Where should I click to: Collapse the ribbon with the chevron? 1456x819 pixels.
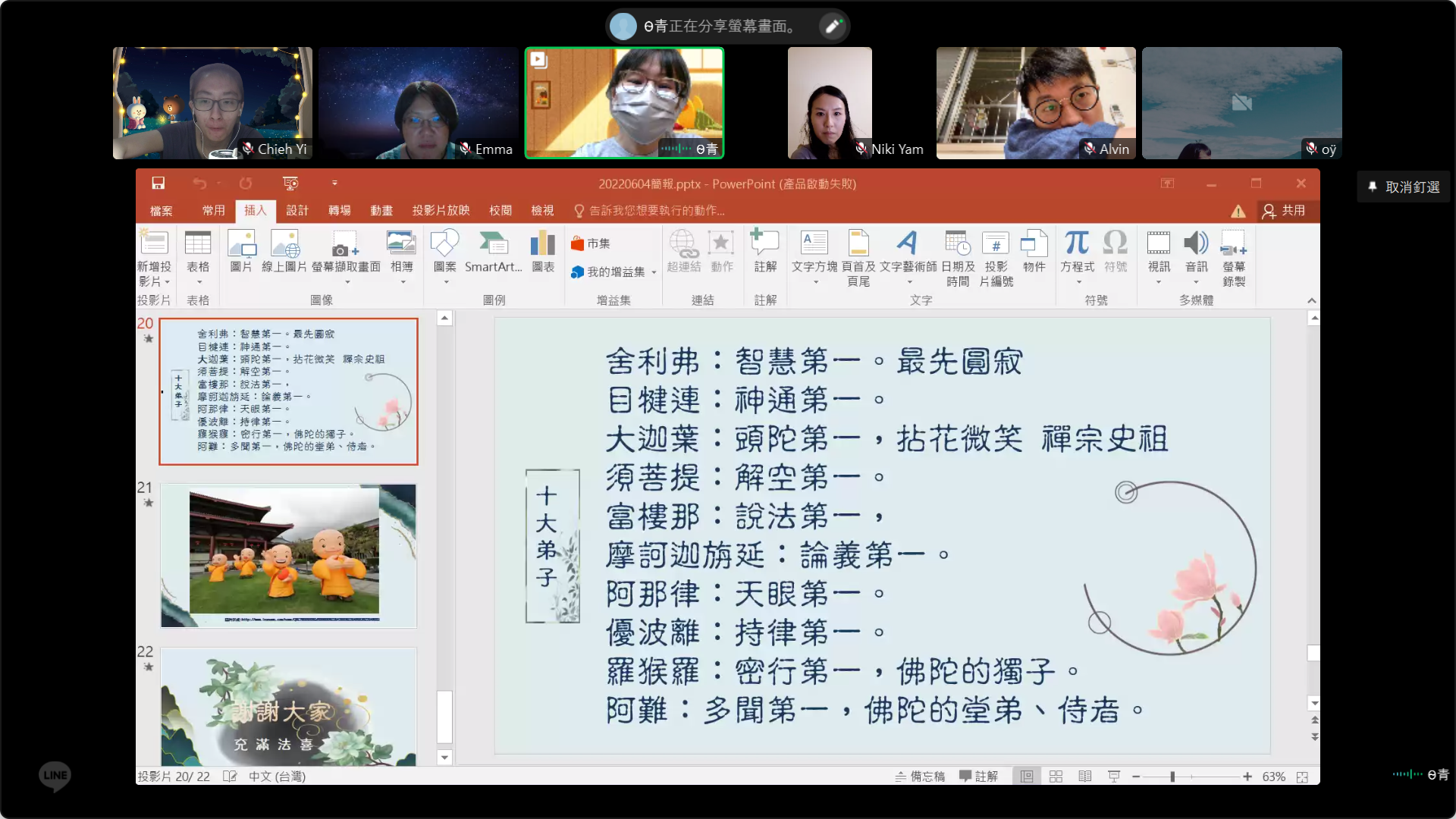(1311, 300)
